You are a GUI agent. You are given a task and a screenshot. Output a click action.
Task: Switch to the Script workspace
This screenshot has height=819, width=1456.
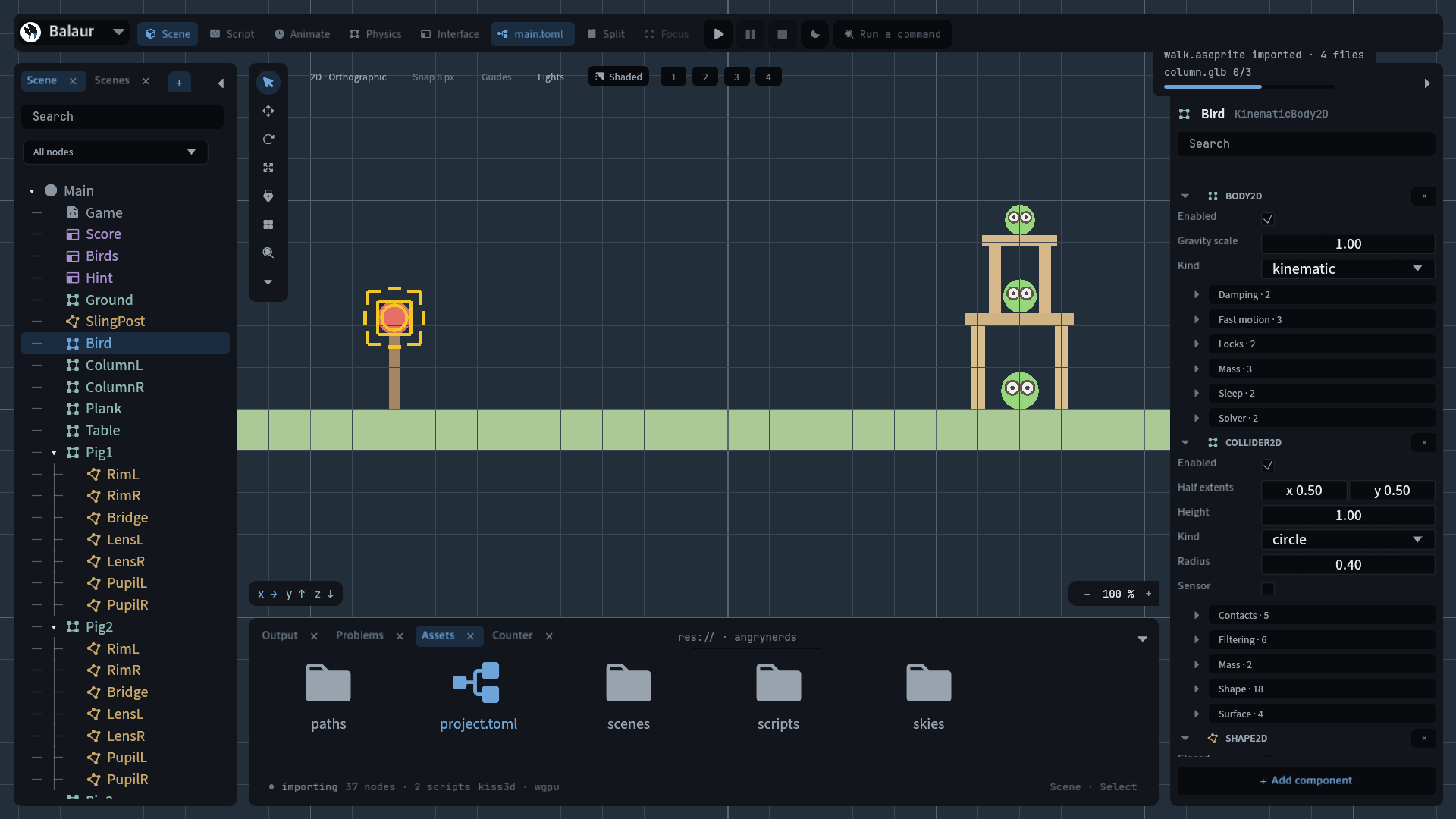point(232,34)
